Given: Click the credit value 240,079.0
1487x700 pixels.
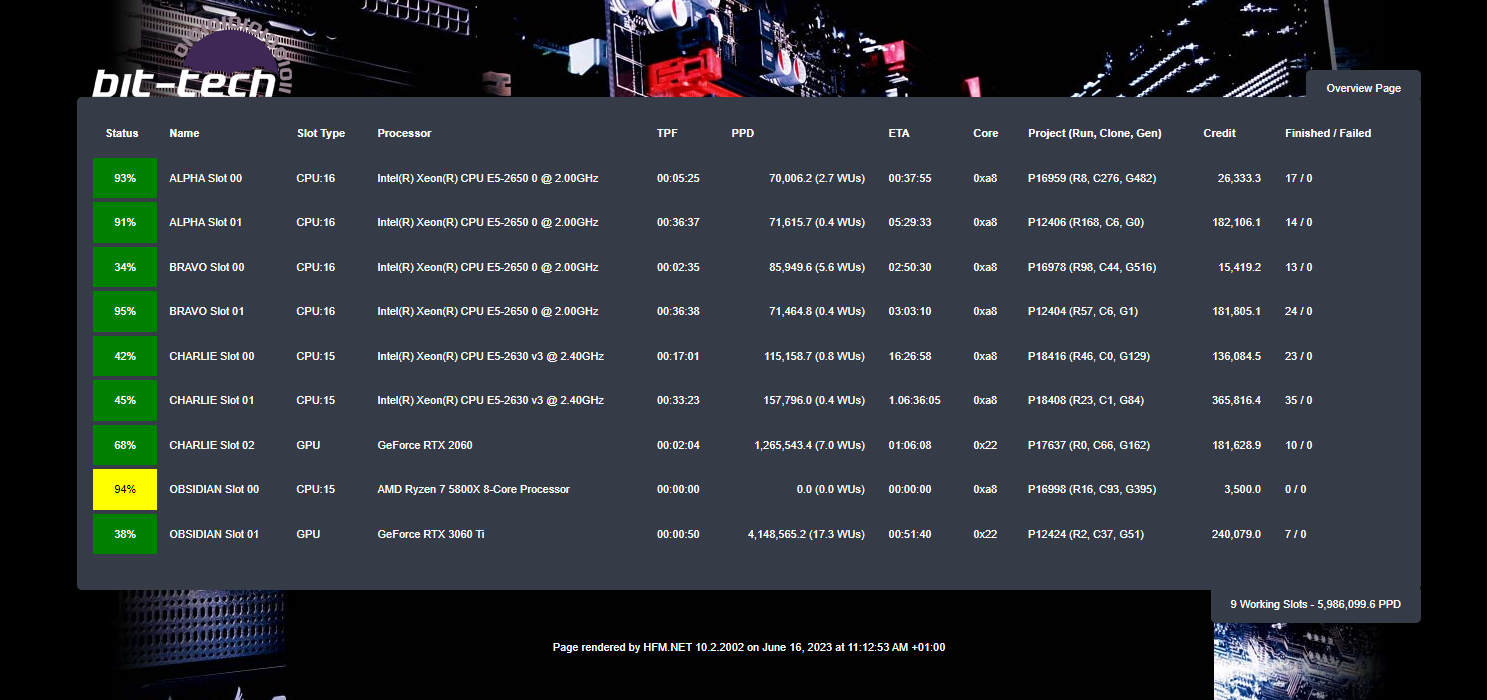Looking at the screenshot, I should point(1237,534).
